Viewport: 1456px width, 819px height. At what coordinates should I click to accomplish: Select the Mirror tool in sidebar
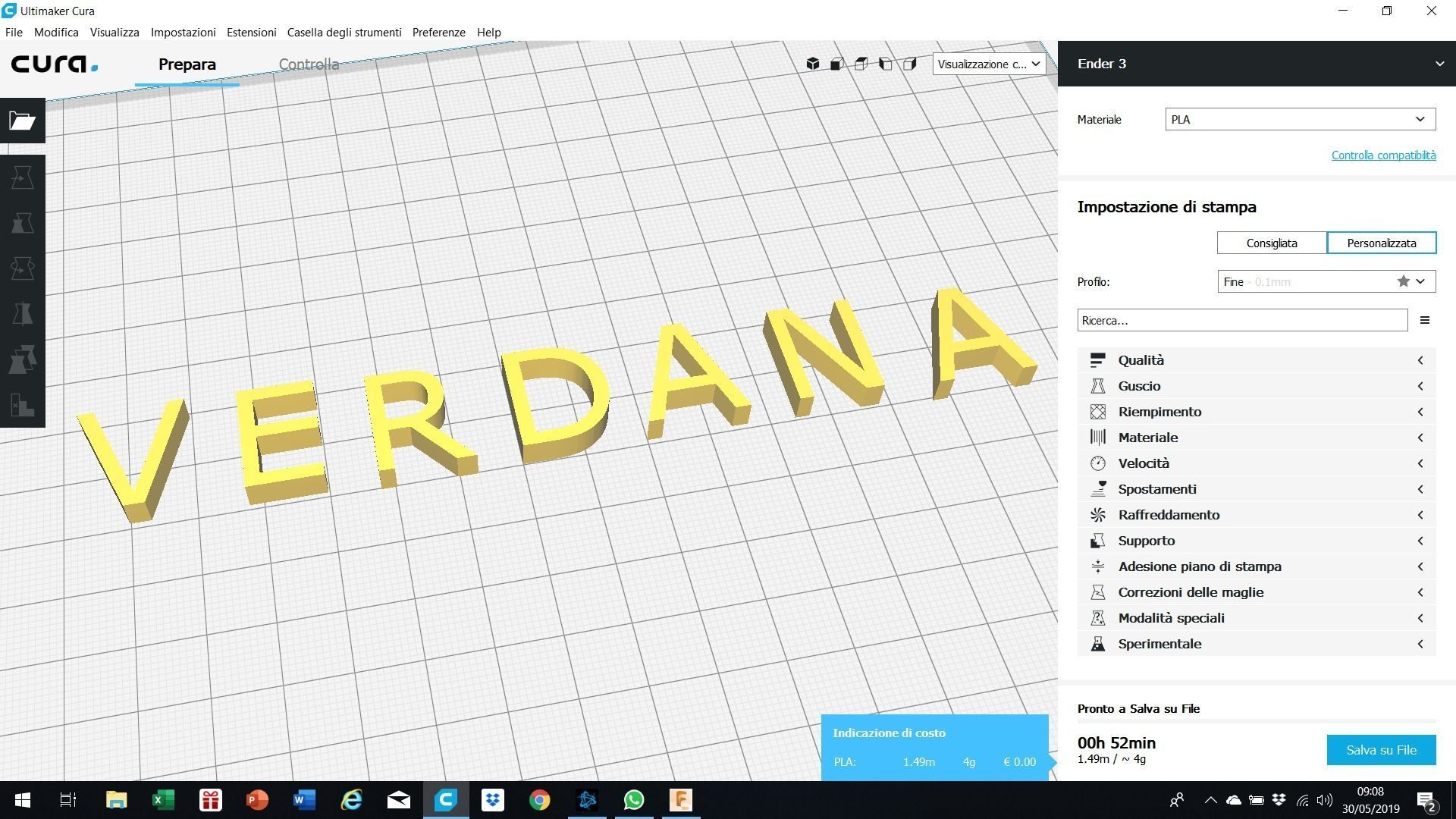23,314
